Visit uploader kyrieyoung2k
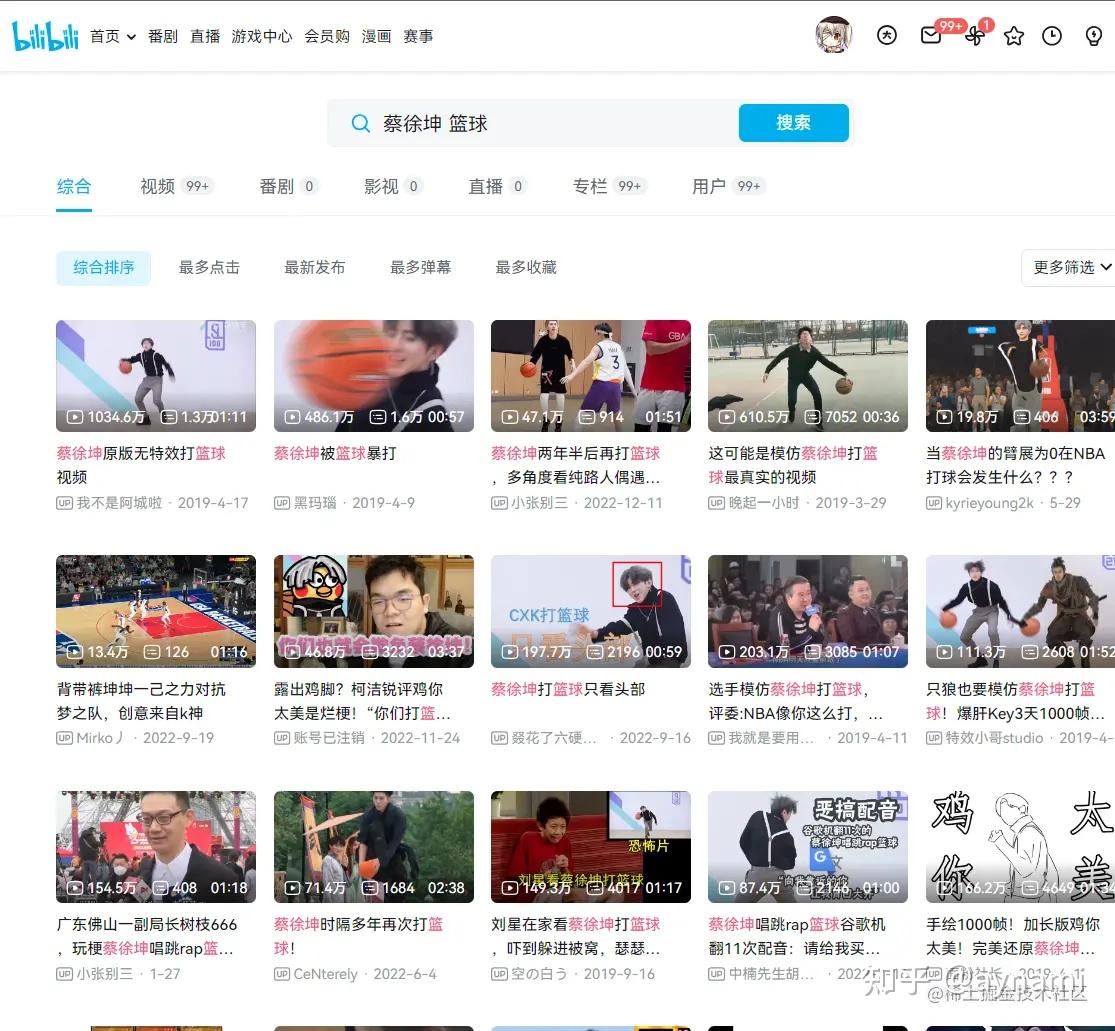 tap(989, 503)
